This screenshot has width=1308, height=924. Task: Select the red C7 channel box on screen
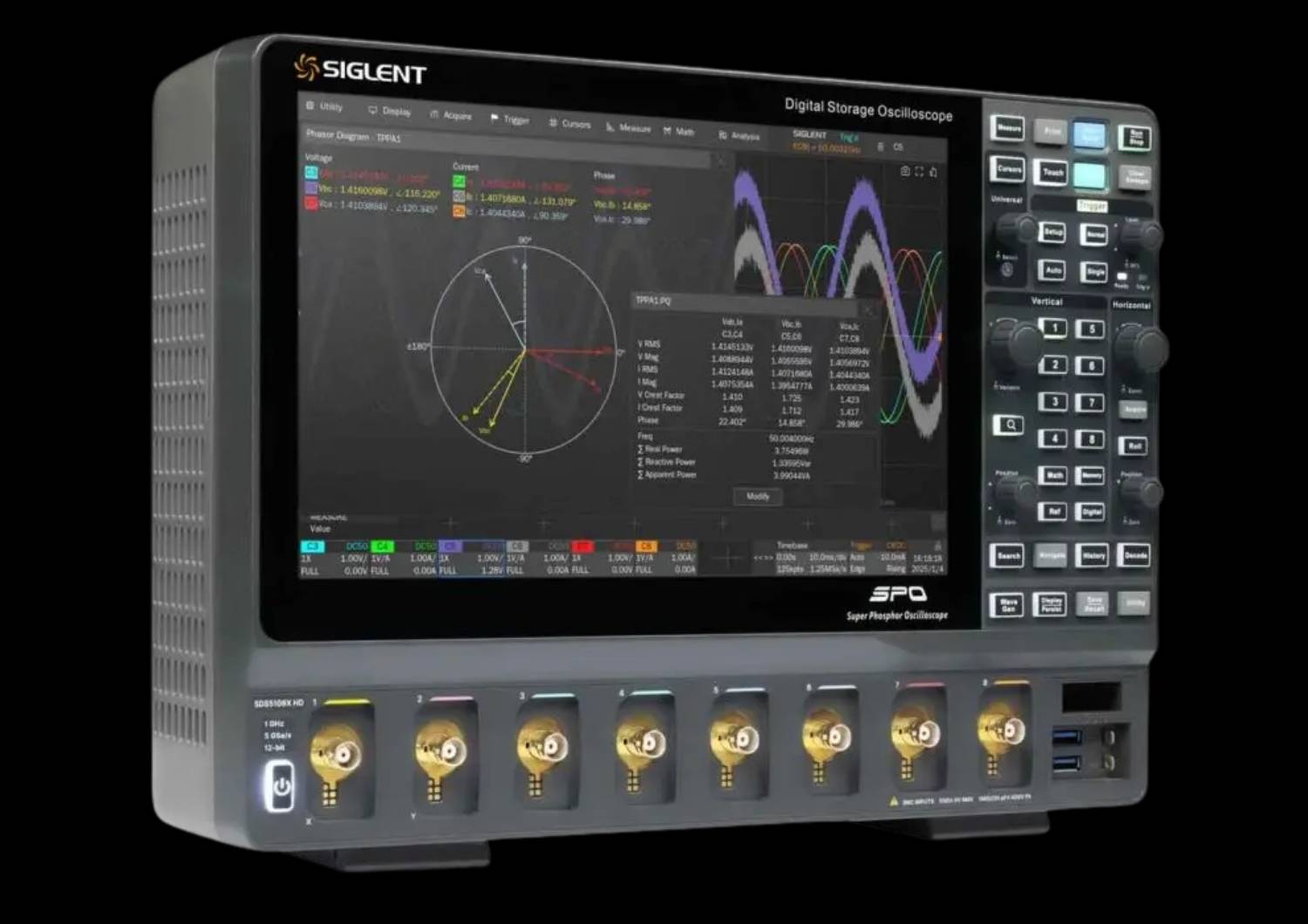(603, 559)
